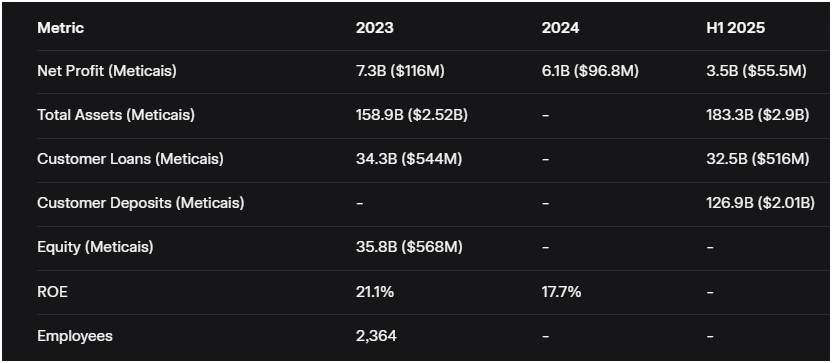Click the Customer Loans (Meticais) label
The image size is (832, 363).
point(130,159)
